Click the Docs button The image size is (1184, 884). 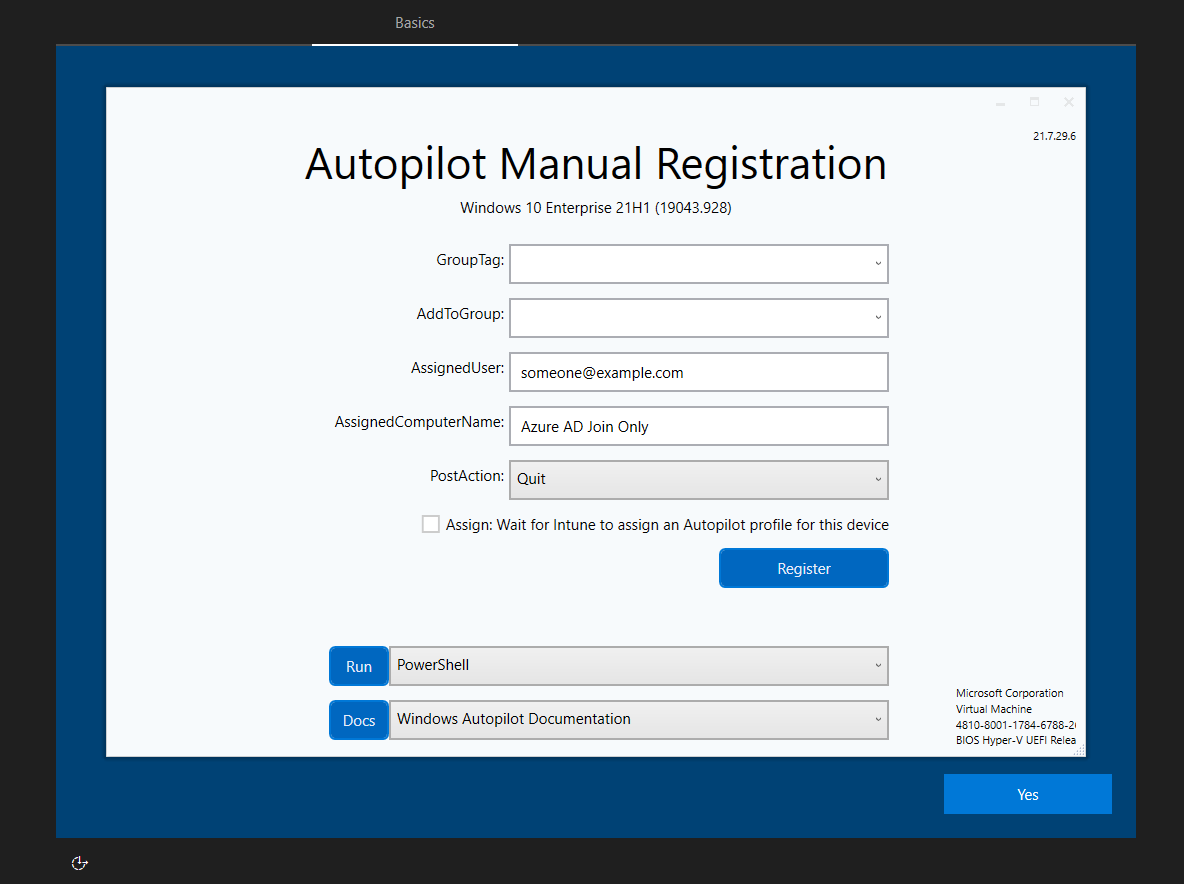click(x=359, y=721)
